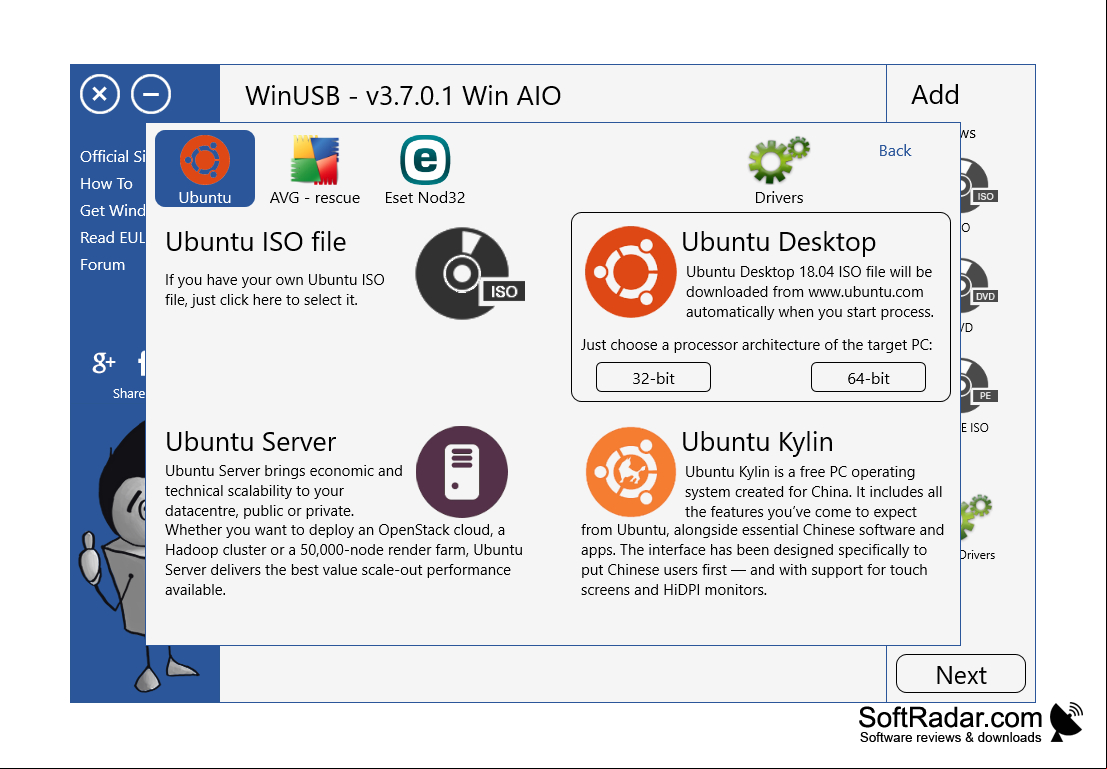Screen dimensions: 1107x769
Task: Choose the 32-bit architecture button
Action: (653, 377)
